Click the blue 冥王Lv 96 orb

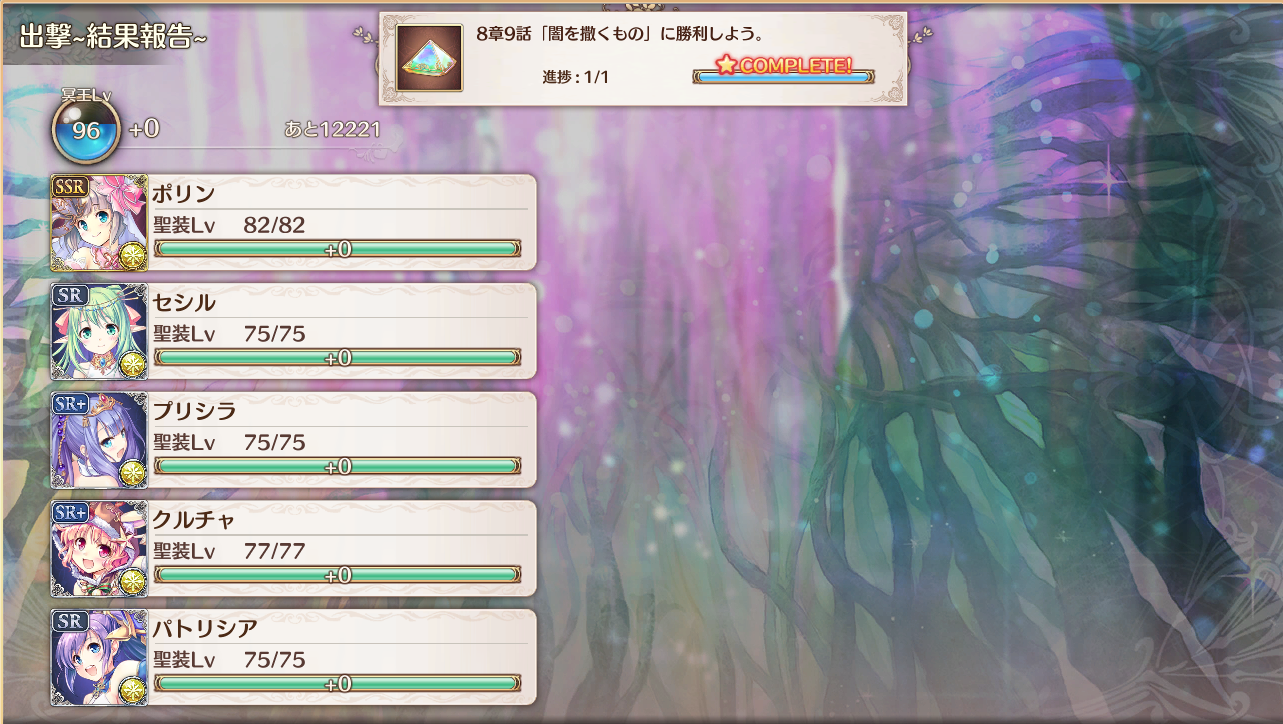(x=86, y=130)
